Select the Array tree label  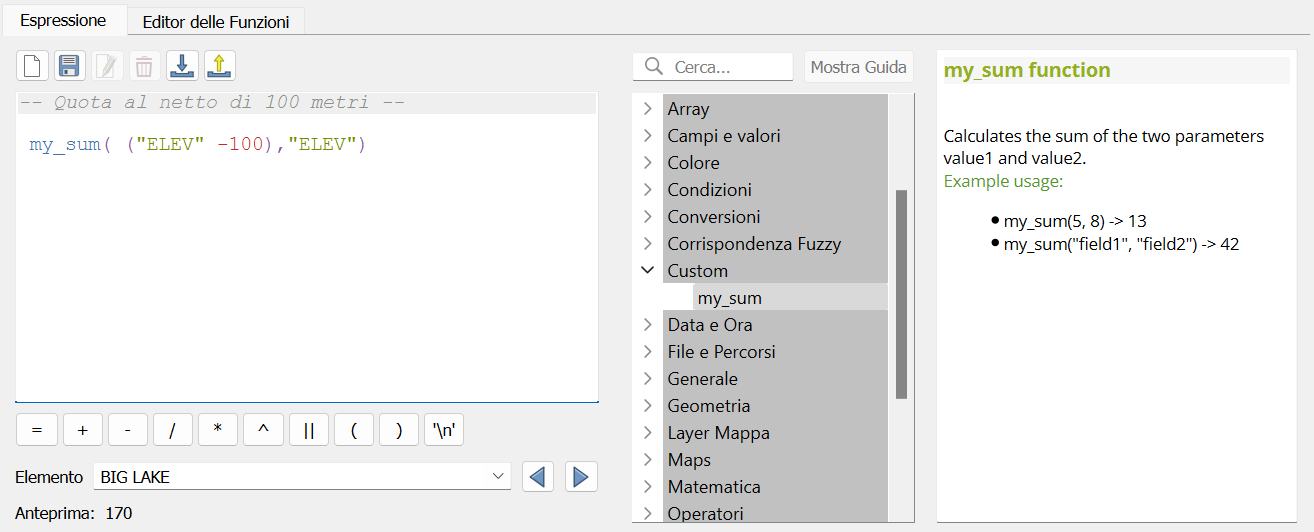(x=688, y=109)
